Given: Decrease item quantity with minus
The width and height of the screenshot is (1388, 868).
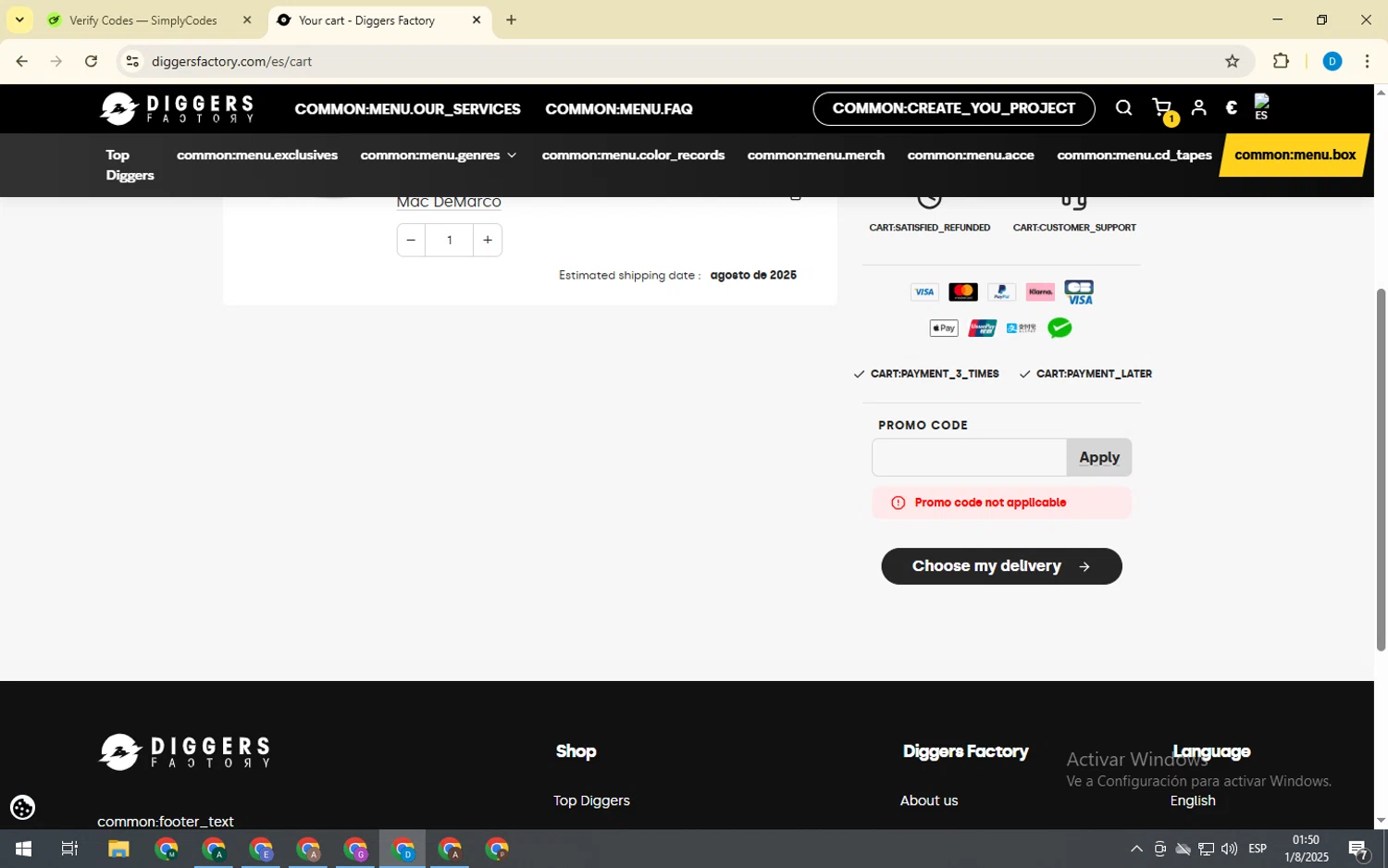Looking at the screenshot, I should 411,240.
